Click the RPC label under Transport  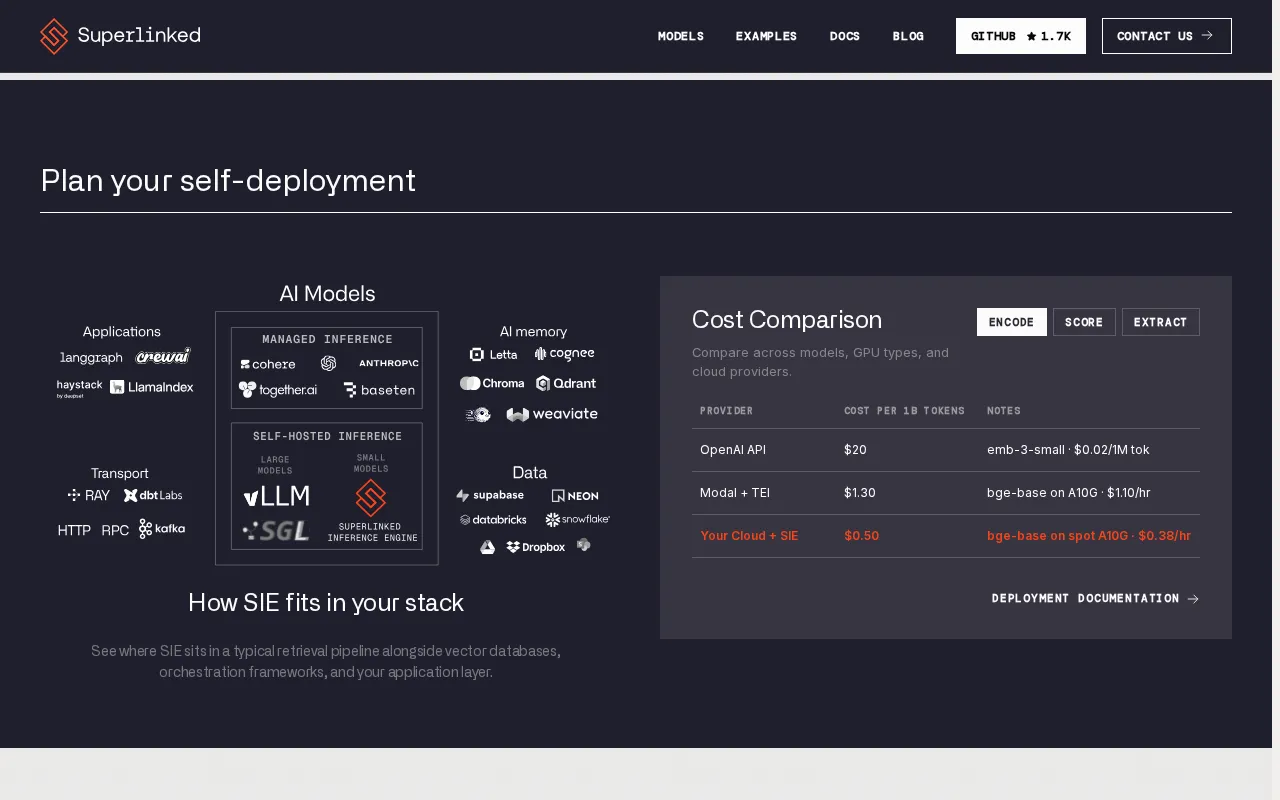(x=115, y=530)
